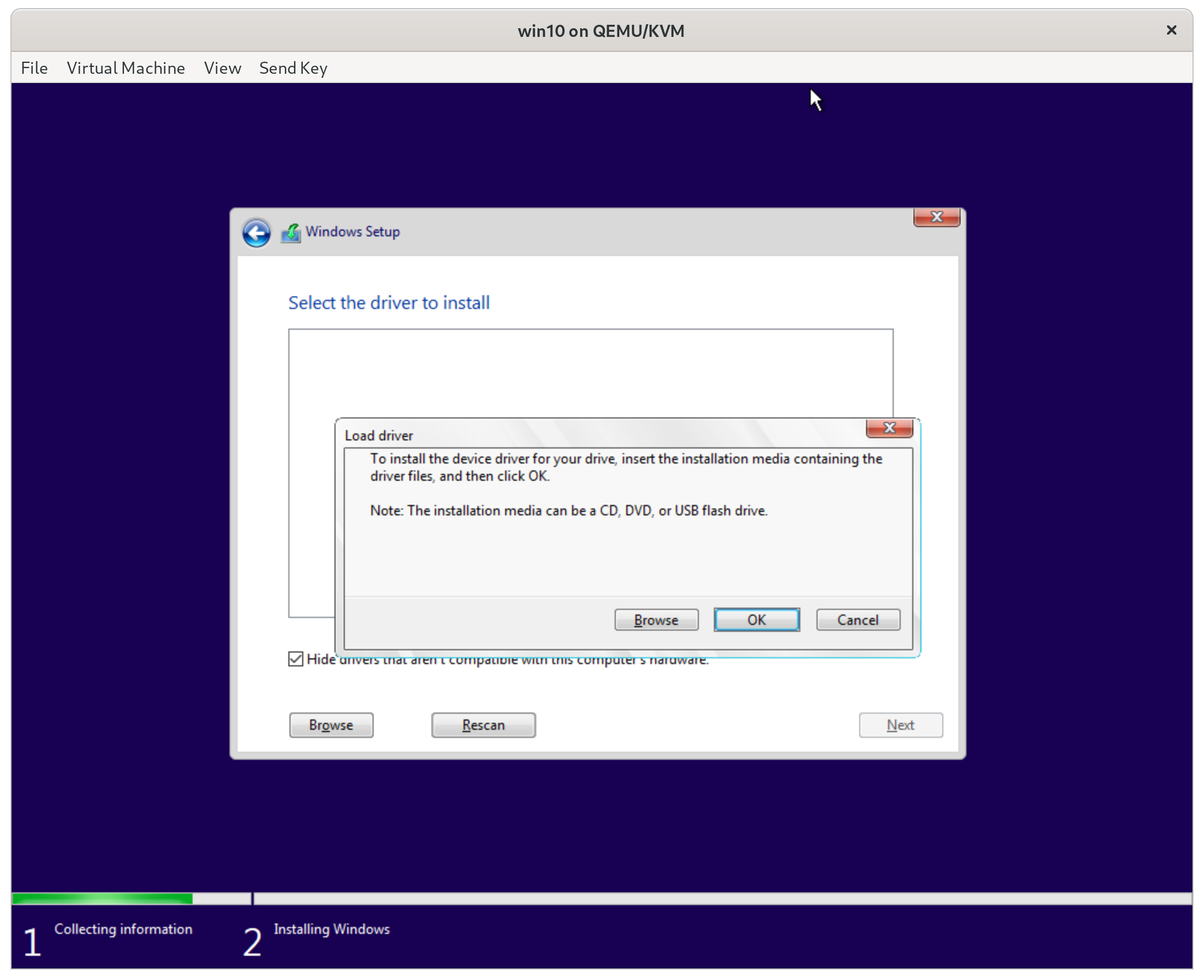Click OK in the Load driver dialog
Screen dimensions: 1204x980
(x=757, y=620)
